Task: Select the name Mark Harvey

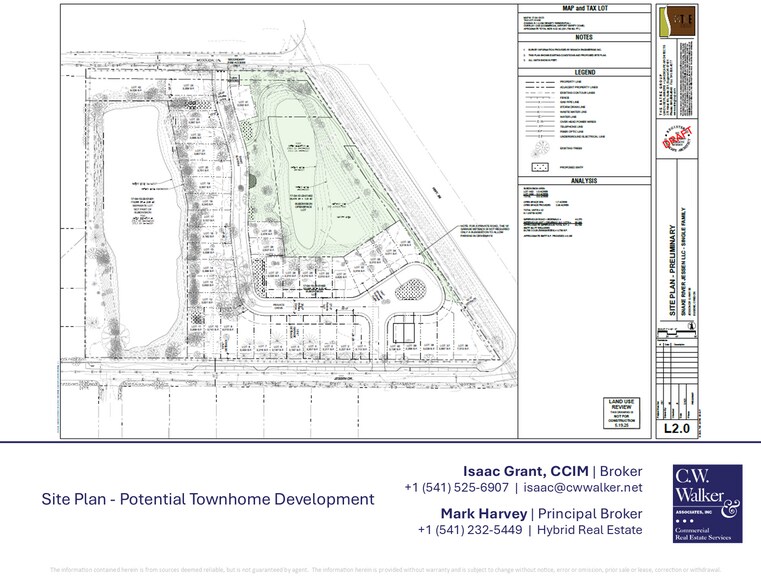Action: click(483, 513)
